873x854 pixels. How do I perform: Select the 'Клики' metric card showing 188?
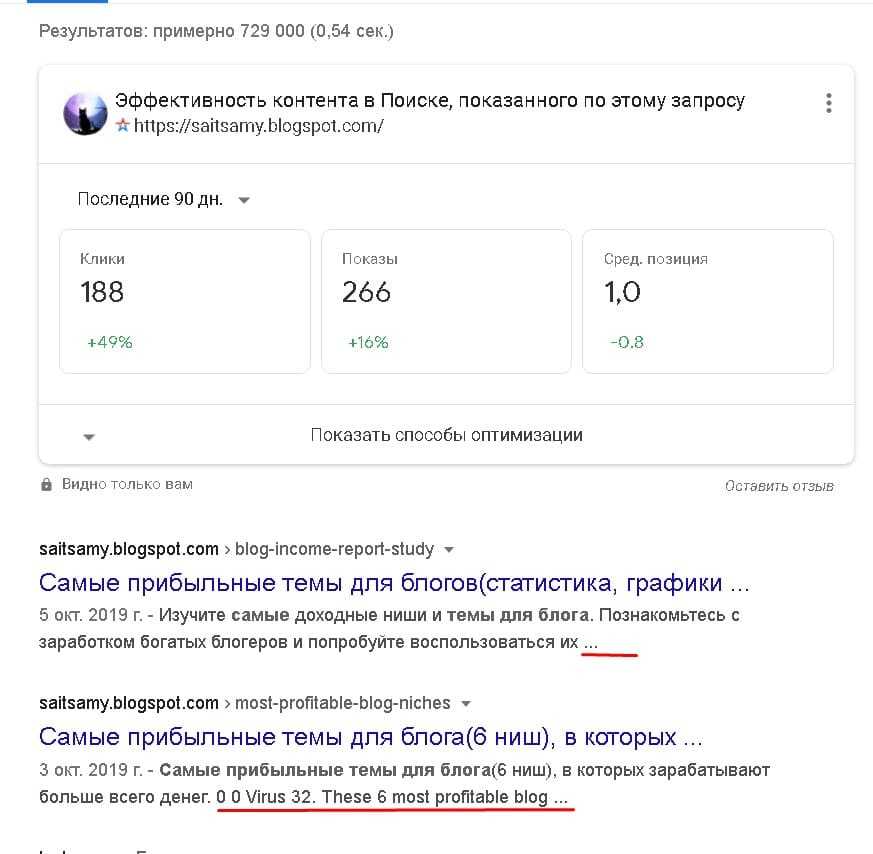tap(185, 301)
